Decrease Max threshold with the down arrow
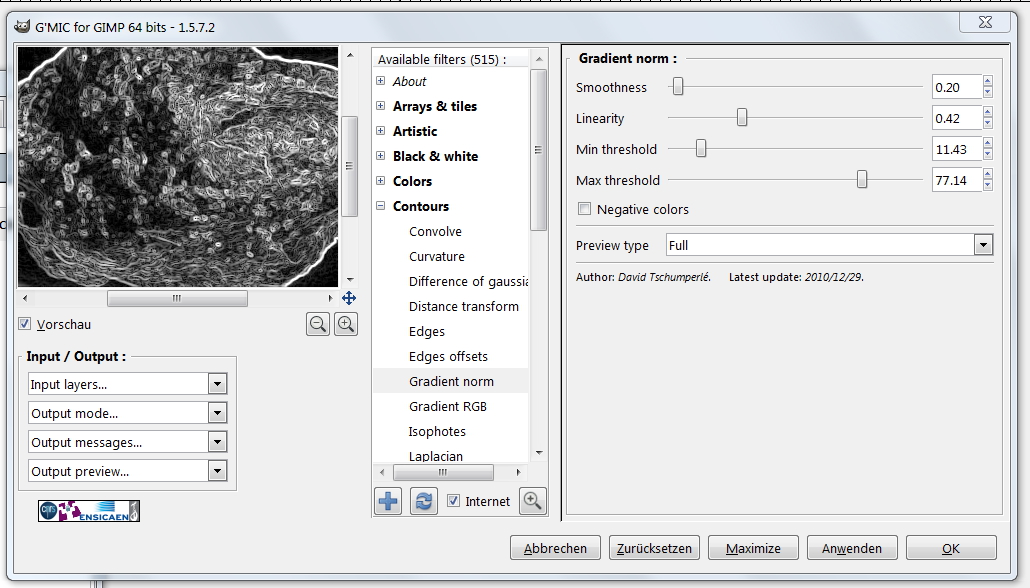 (x=988, y=185)
